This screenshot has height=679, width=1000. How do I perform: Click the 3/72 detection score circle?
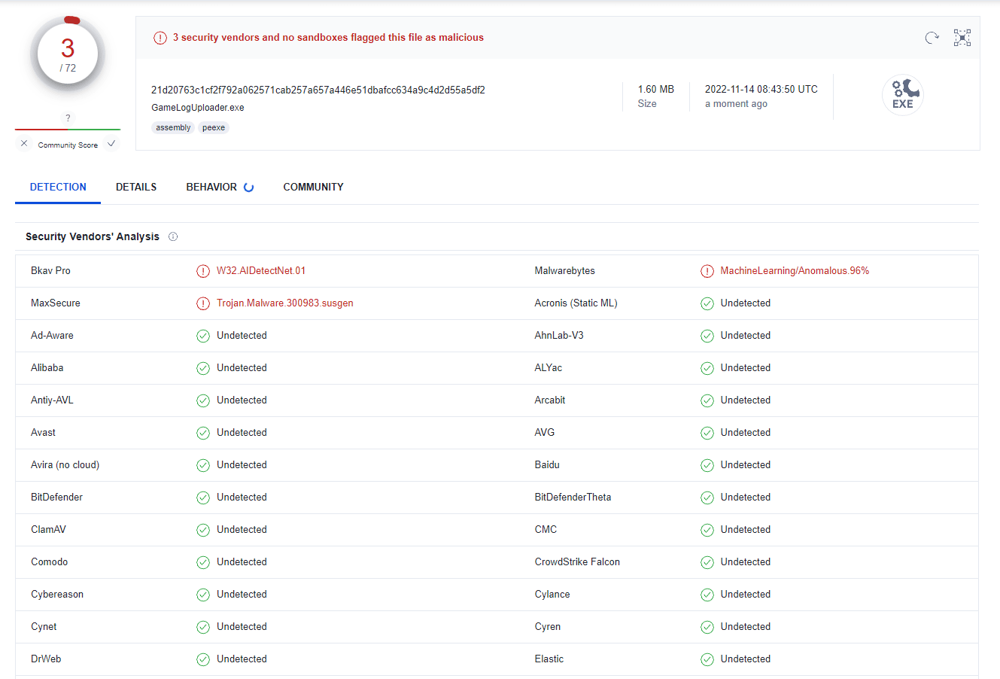point(68,55)
